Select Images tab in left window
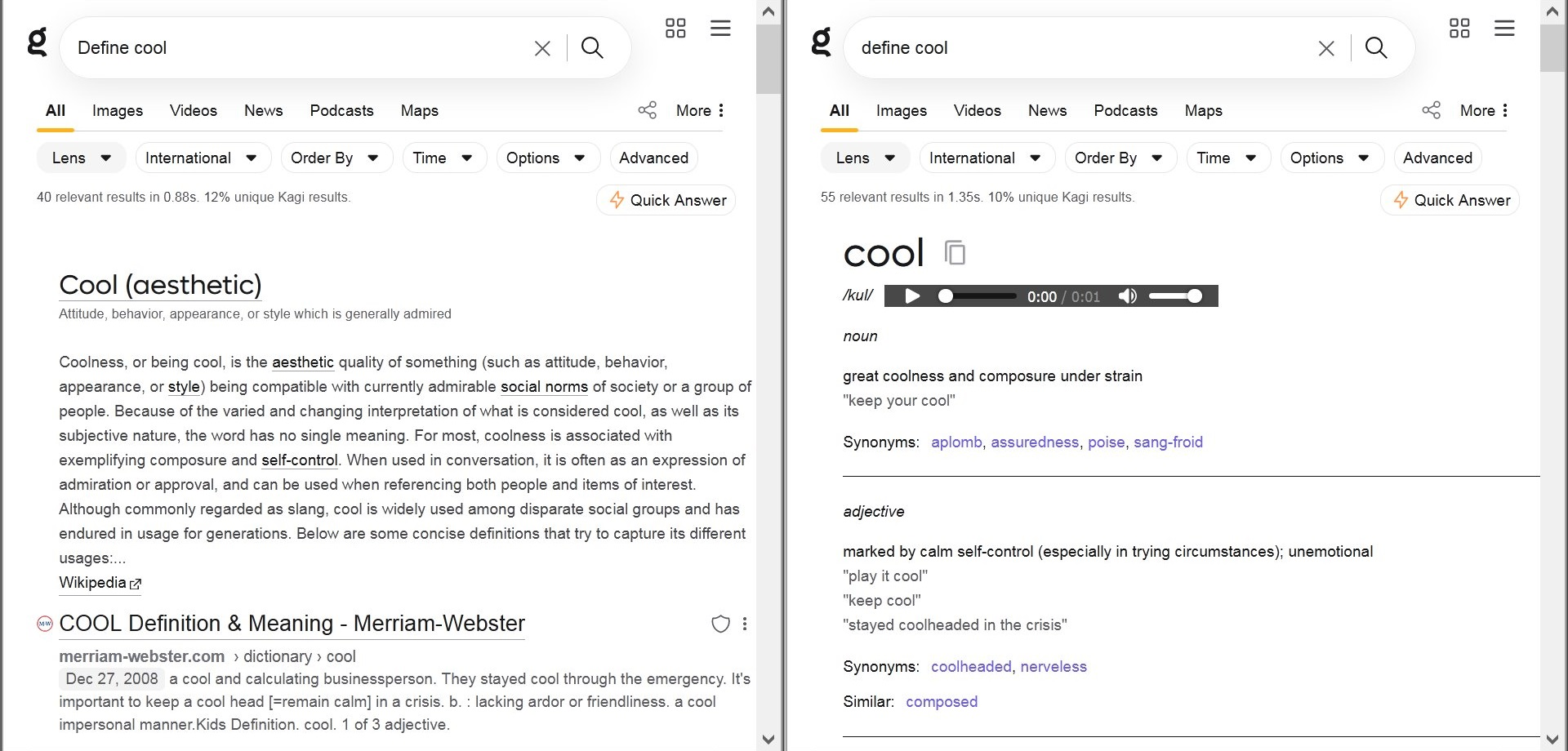 pos(118,110)
